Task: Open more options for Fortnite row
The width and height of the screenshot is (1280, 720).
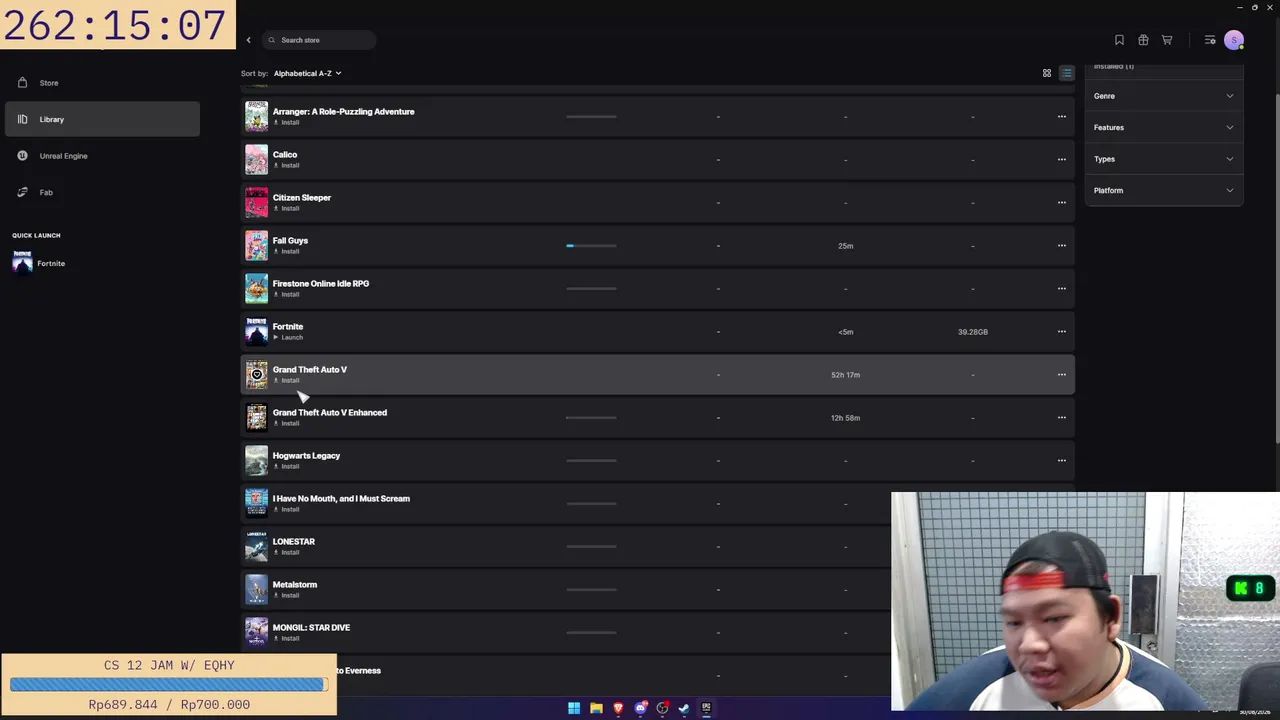Action: 1062,331
